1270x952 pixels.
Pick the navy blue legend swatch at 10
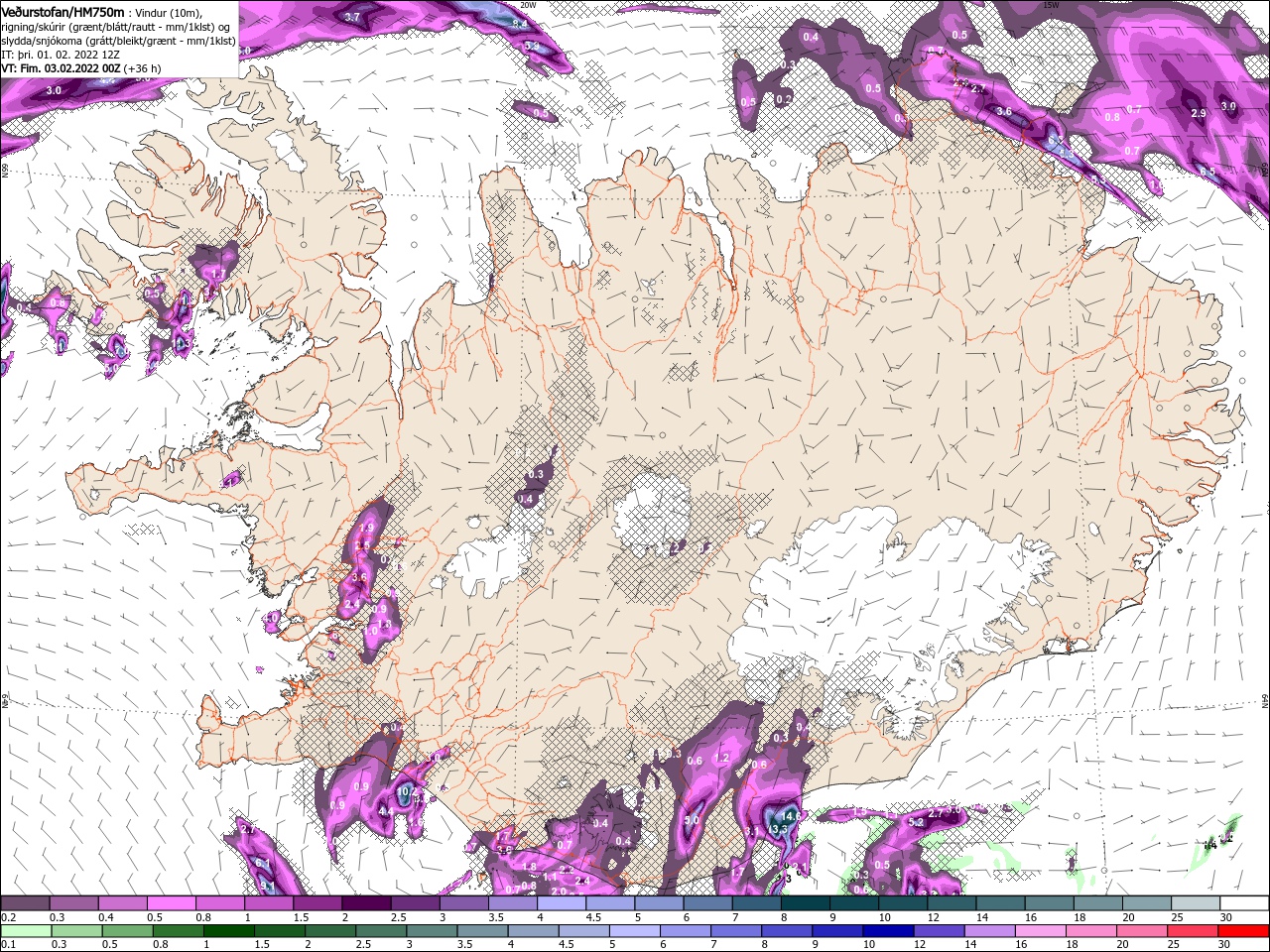[886, 931]
